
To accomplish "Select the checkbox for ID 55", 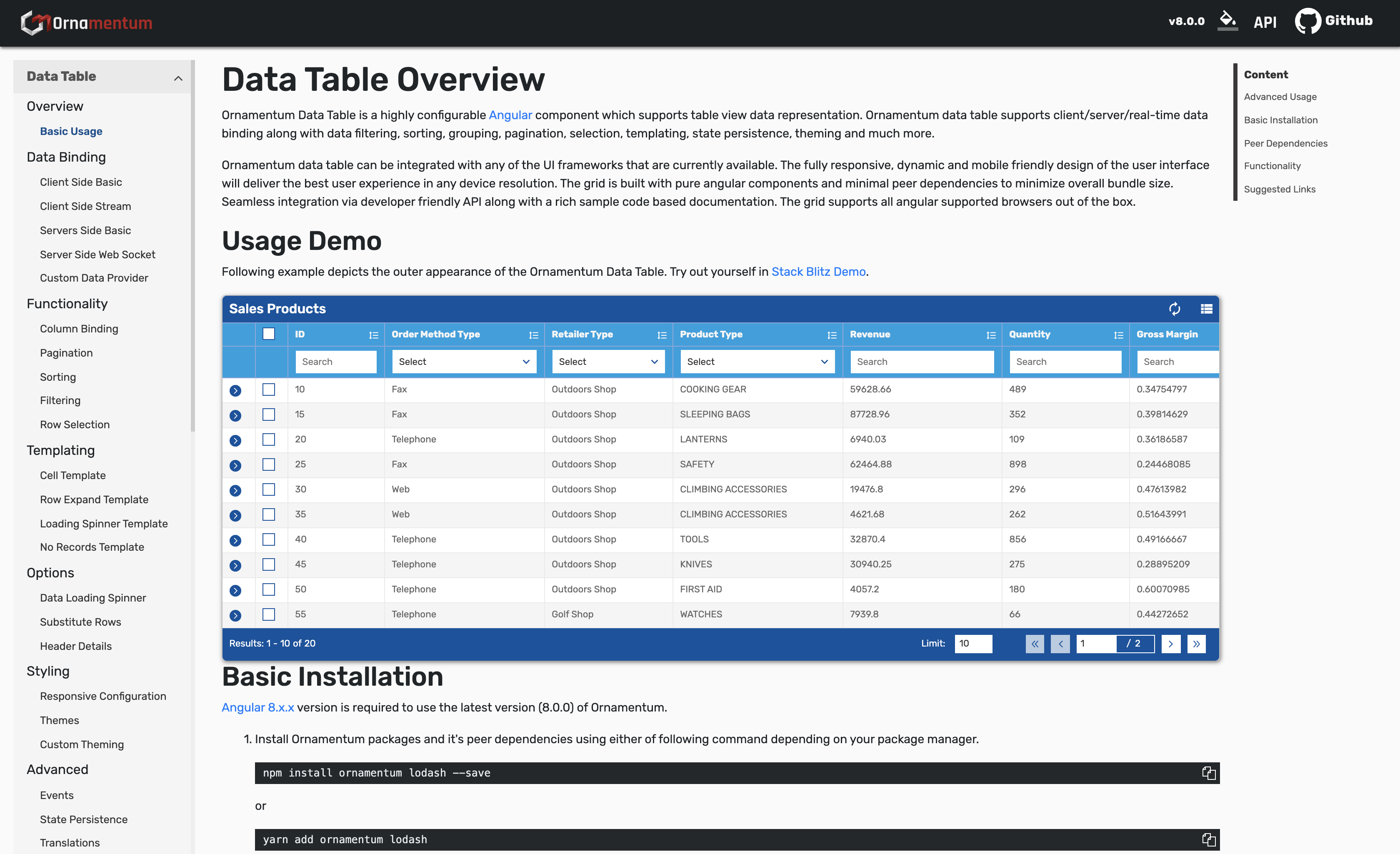I will (x=269, y=614).
